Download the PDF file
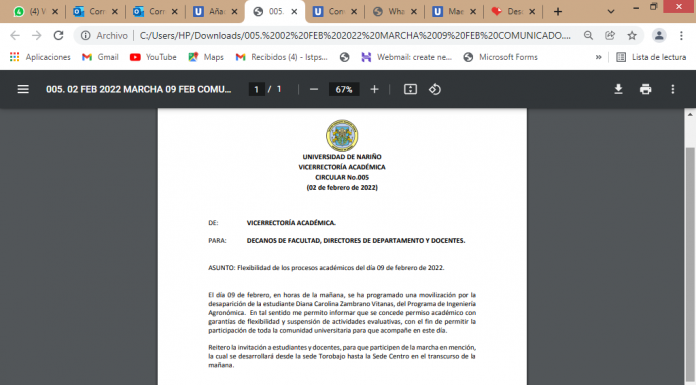This screenshot has height=385, width=696. (618, 89)
